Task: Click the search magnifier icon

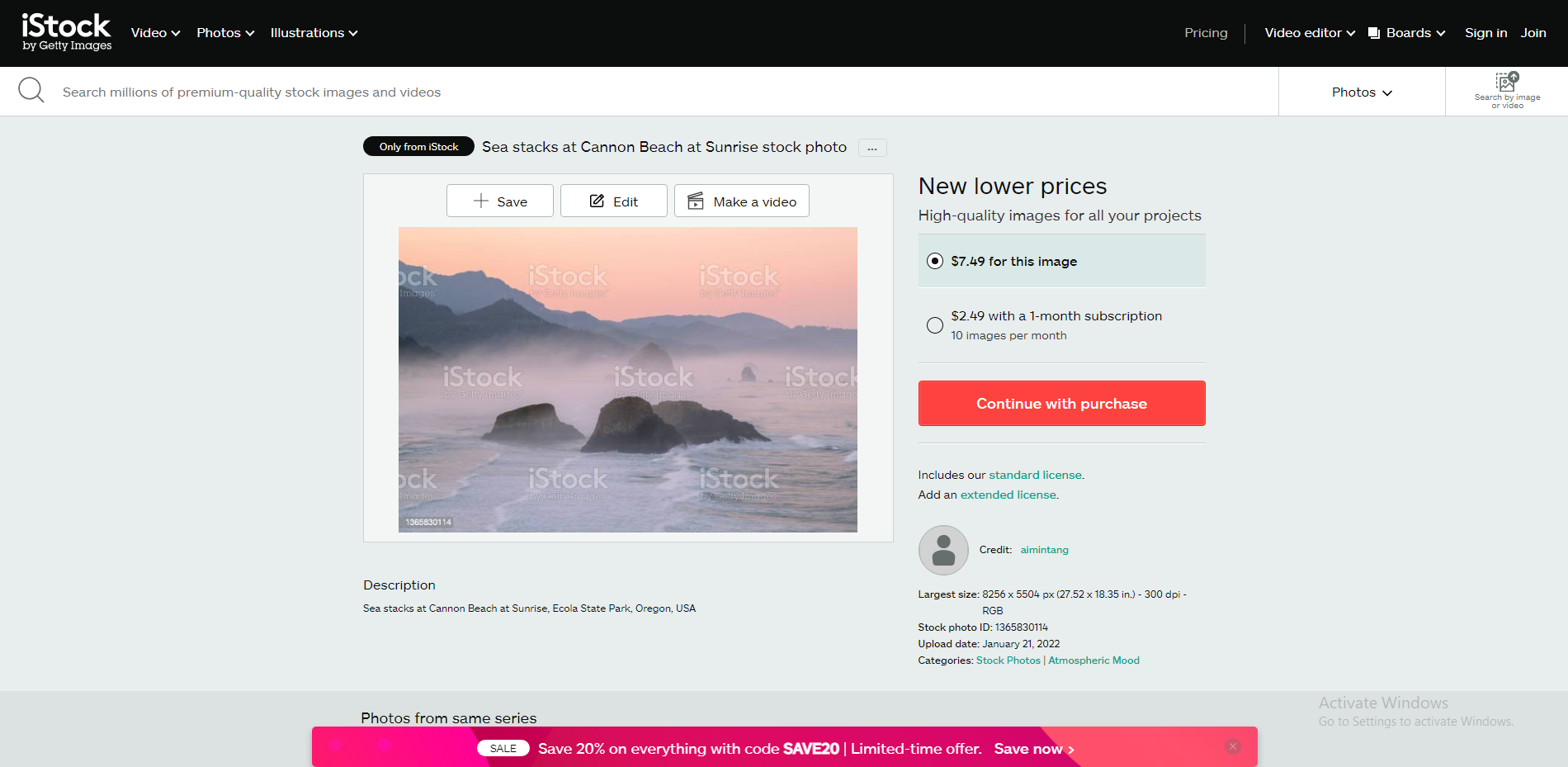Action: click(x=31, y=89)
